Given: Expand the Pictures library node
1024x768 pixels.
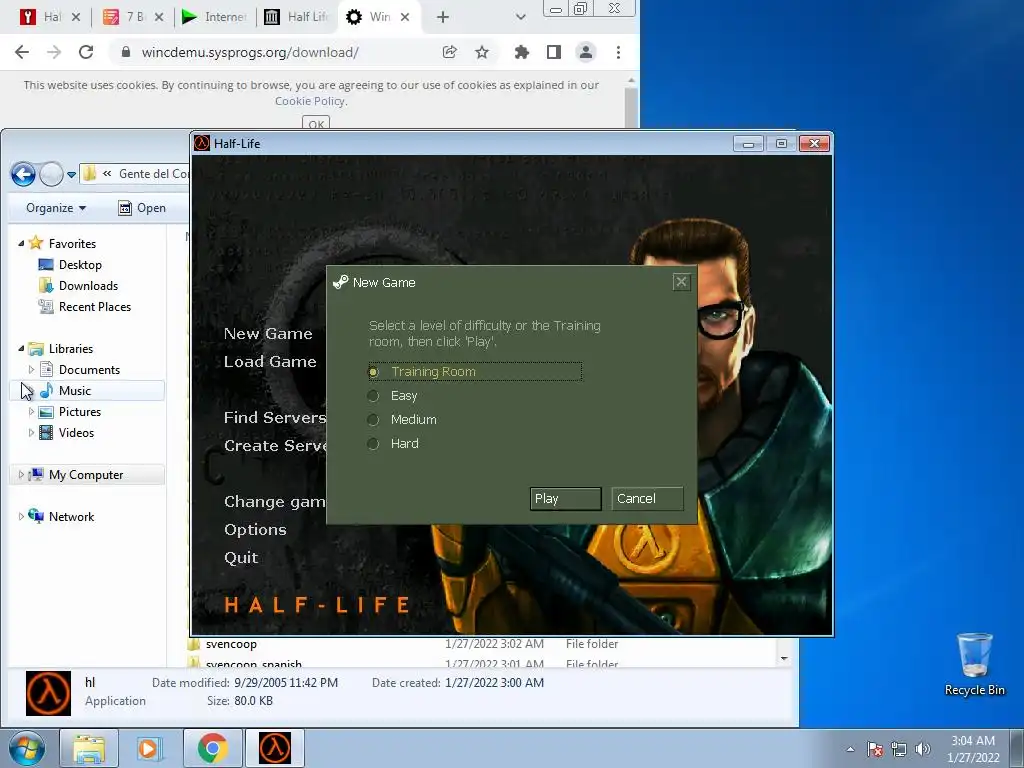Looking at the screenshot, I should tap(31, 412).
